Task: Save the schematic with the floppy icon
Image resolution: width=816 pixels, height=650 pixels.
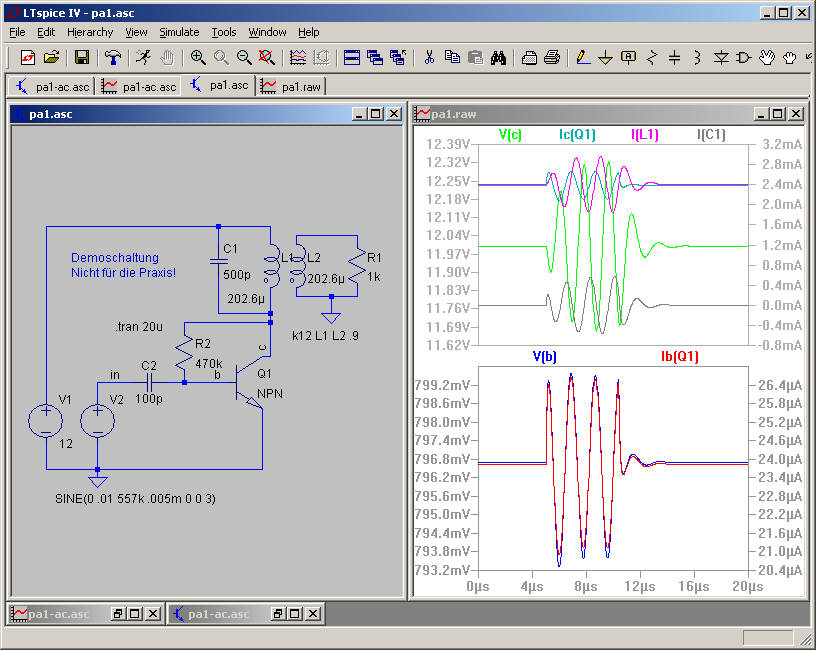Action: [x=82, y=57]
